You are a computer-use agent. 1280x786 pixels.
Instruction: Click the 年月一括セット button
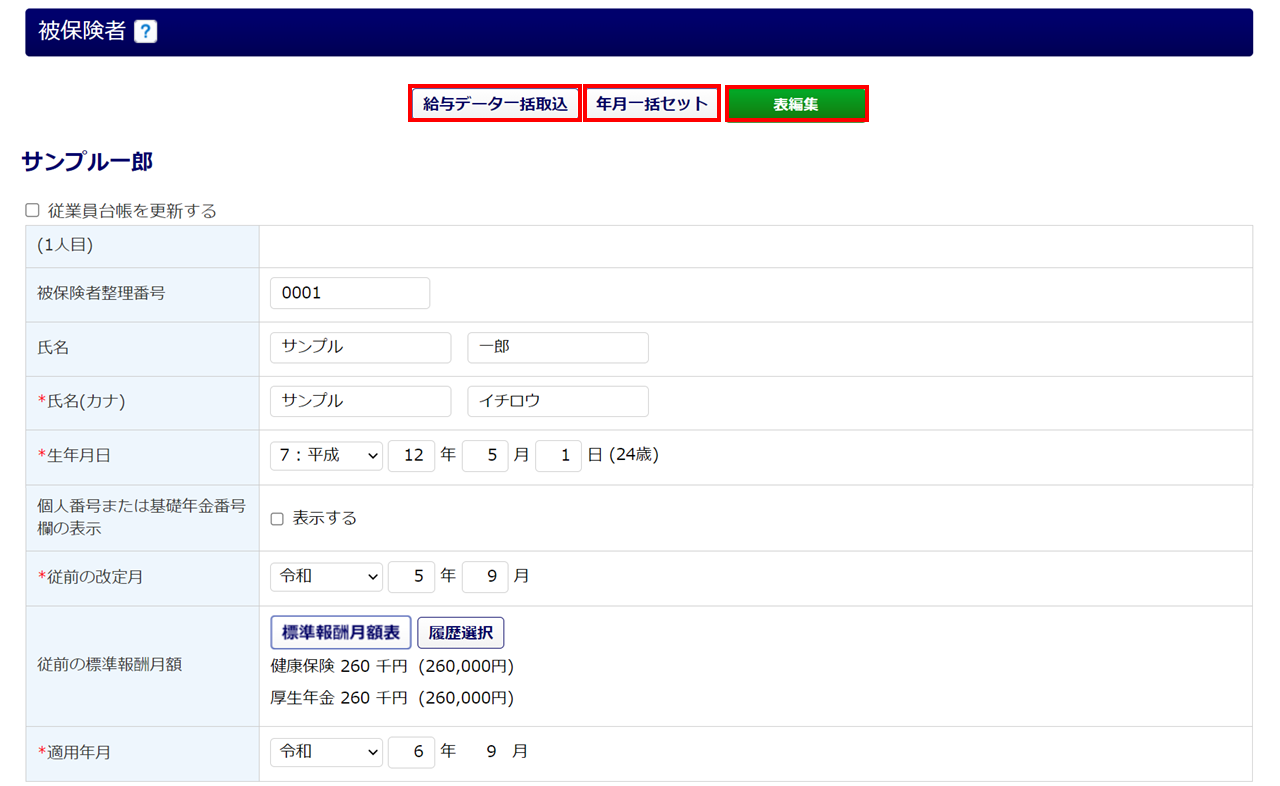click(x=652, y=103)
